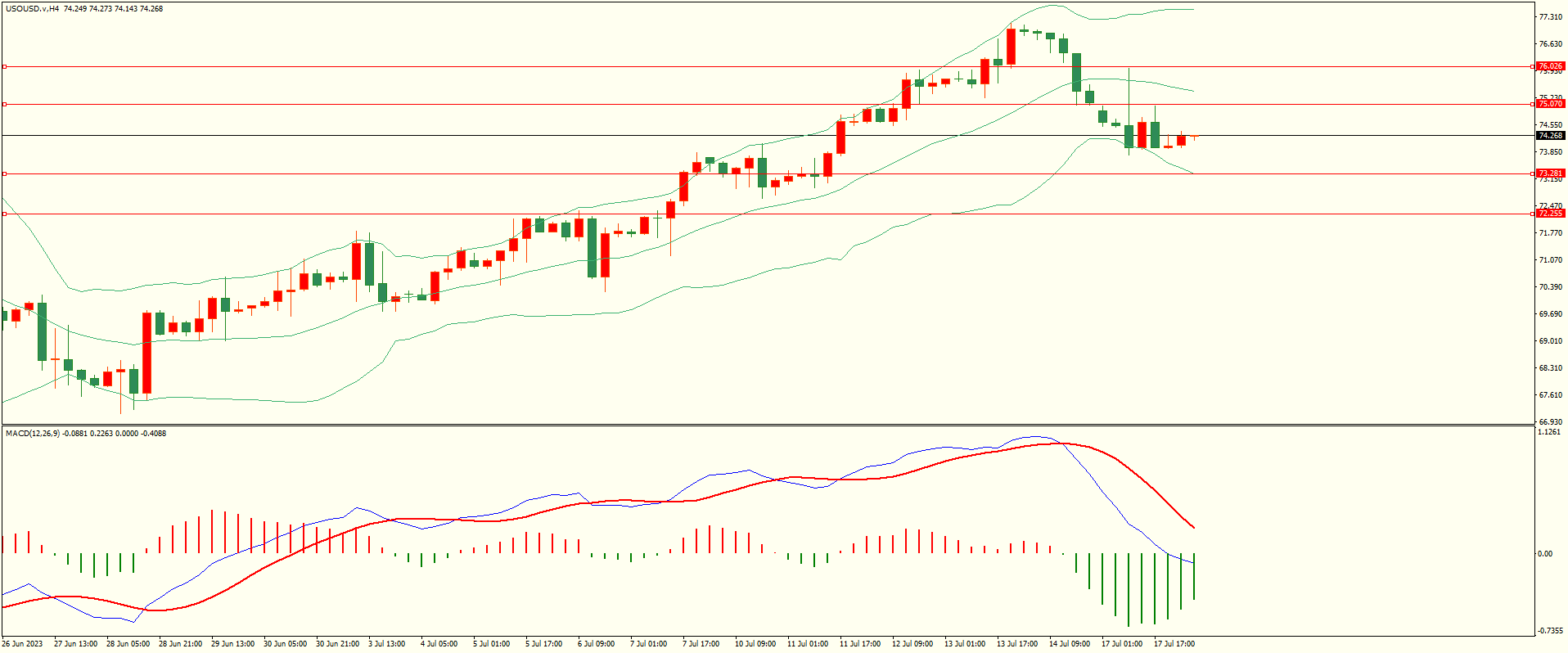Click 76.630 on the price scale
Image resolution: width=1568 pixels, height=653 pixels.
click(x=1550, y=44)
